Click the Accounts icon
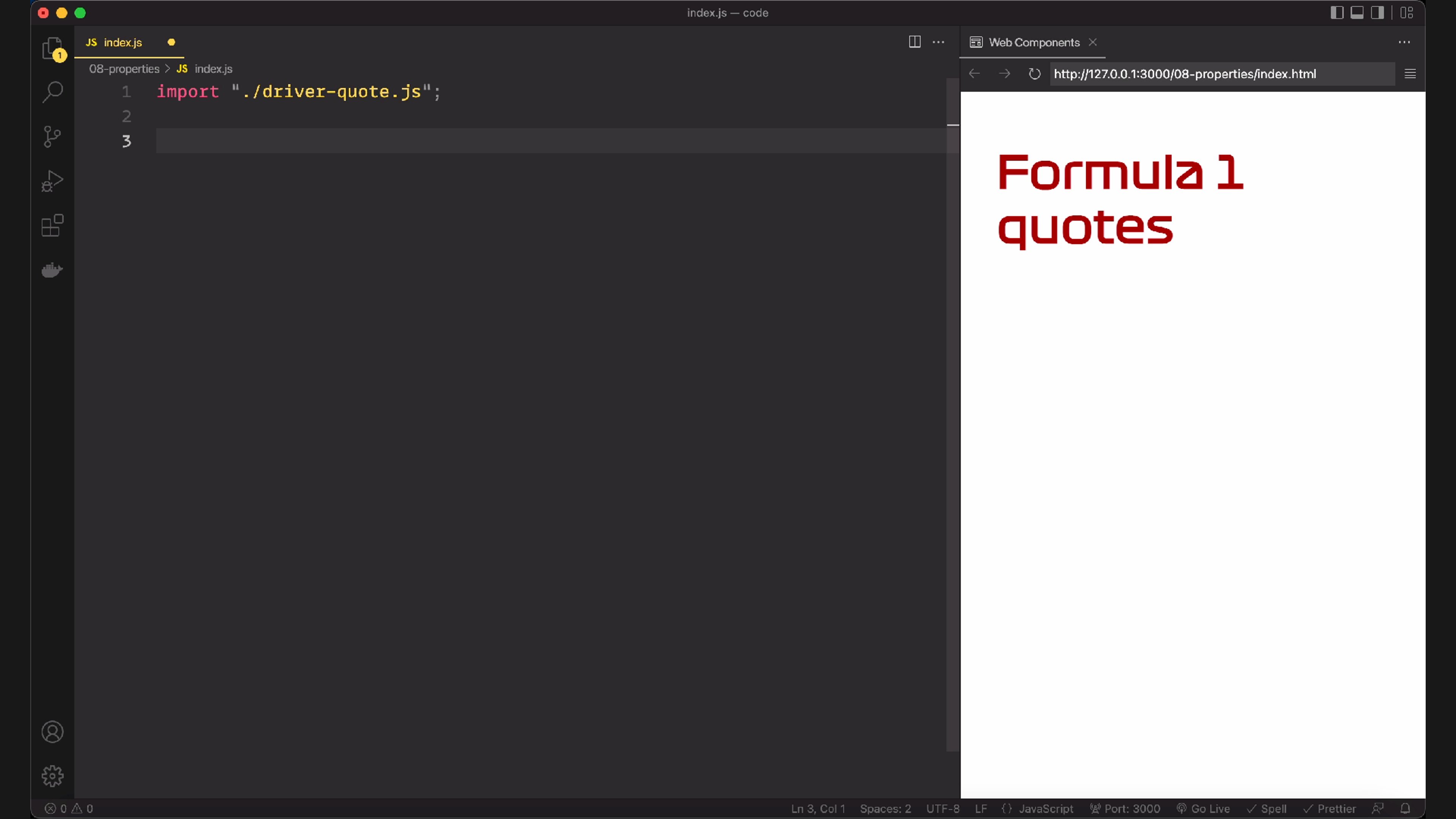The height and width of the screenshot is (819, 1456). tap(52, 732)
